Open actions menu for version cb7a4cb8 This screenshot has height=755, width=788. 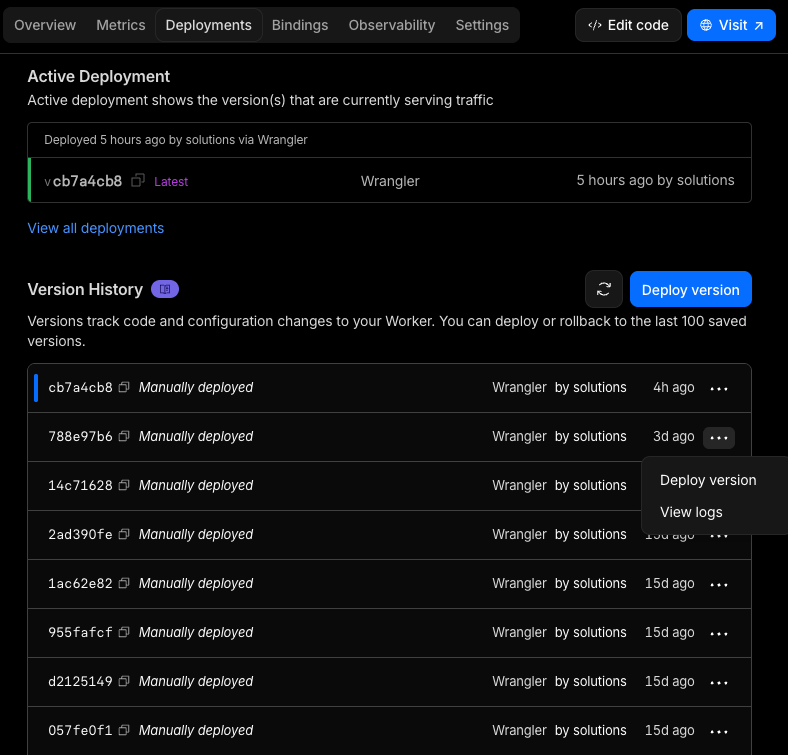pos(719,388)
